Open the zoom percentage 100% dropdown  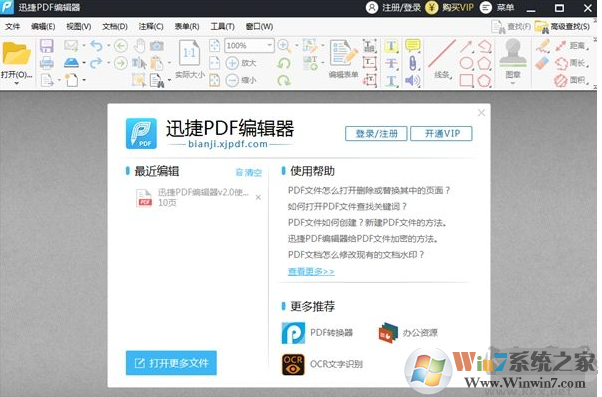pos(270,45)
